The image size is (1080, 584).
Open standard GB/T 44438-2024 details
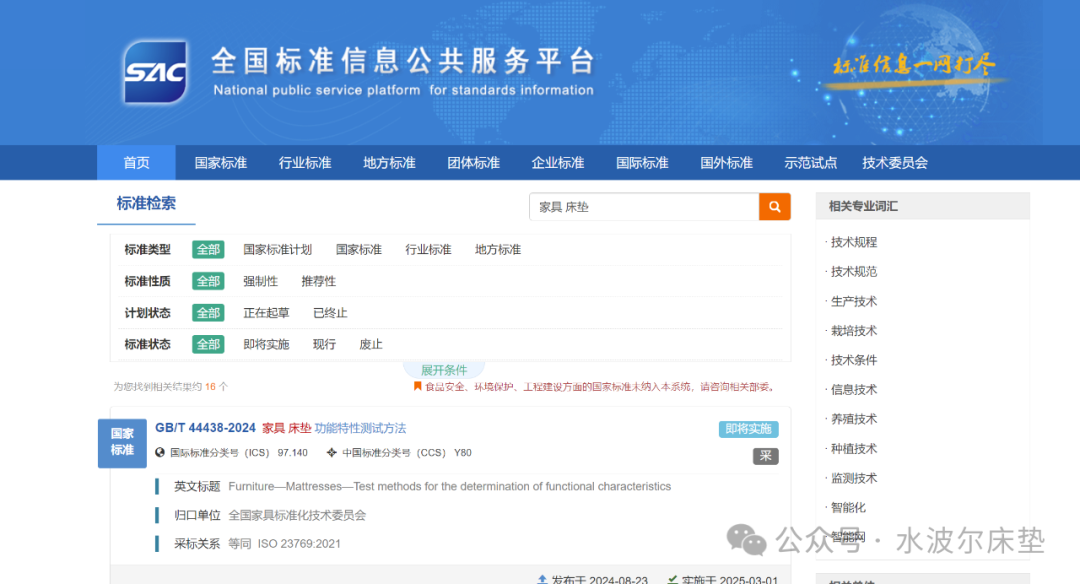point(204,428)
